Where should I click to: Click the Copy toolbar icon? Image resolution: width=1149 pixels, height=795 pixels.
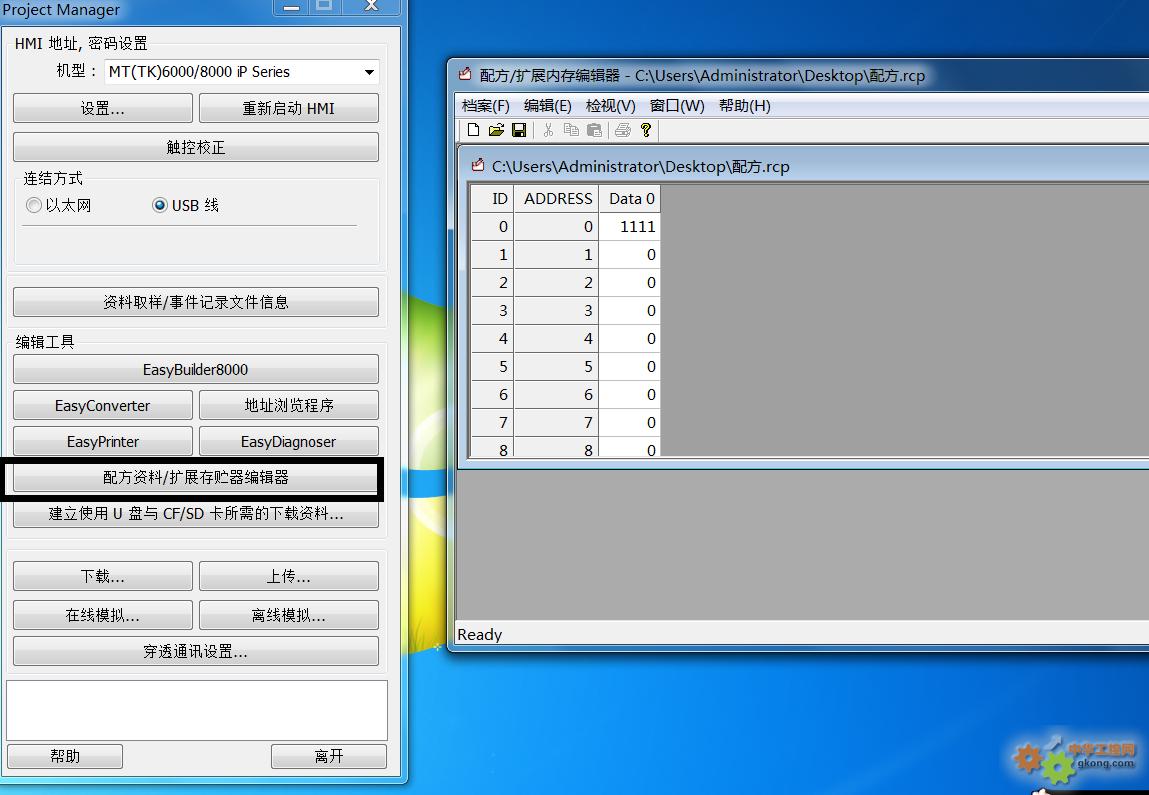[571, 130]
